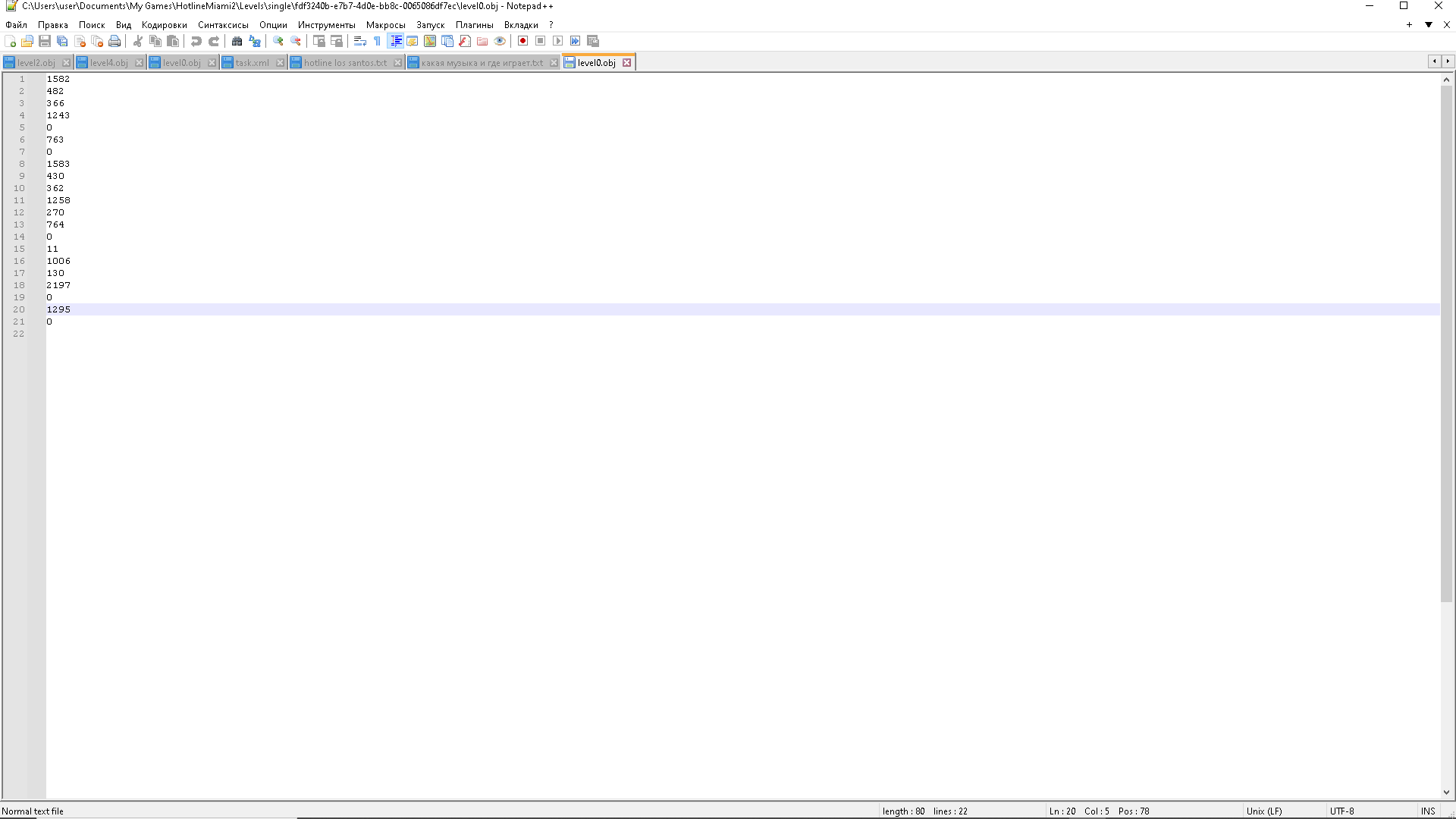Click the Stop macro recording icon
The width and height of the screenshot is (1456, 819).
click(x=541, y=41)
